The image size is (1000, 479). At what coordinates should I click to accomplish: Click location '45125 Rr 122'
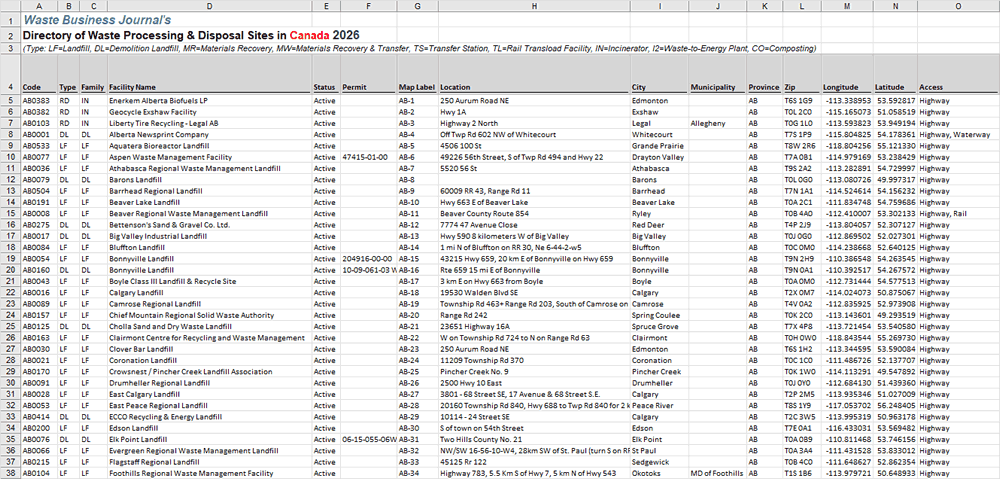(534, 461)
